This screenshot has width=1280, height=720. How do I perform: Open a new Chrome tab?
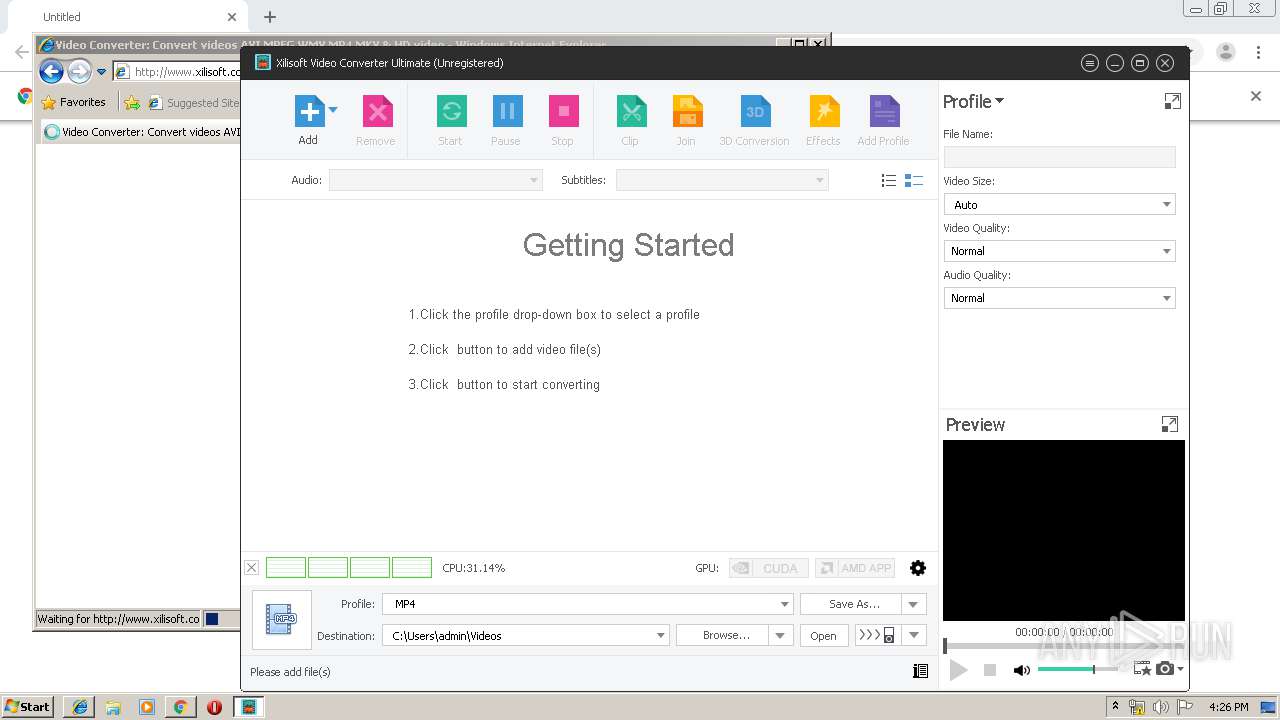tap(270, 17)
